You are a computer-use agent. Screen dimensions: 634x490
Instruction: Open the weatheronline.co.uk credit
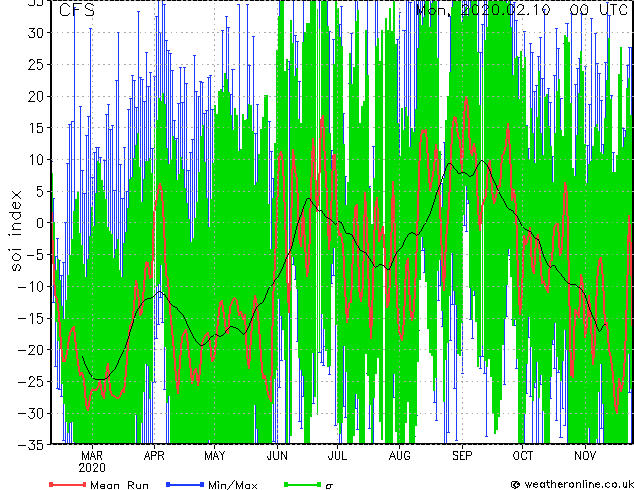pyautogui.click(x=572, y=484)
